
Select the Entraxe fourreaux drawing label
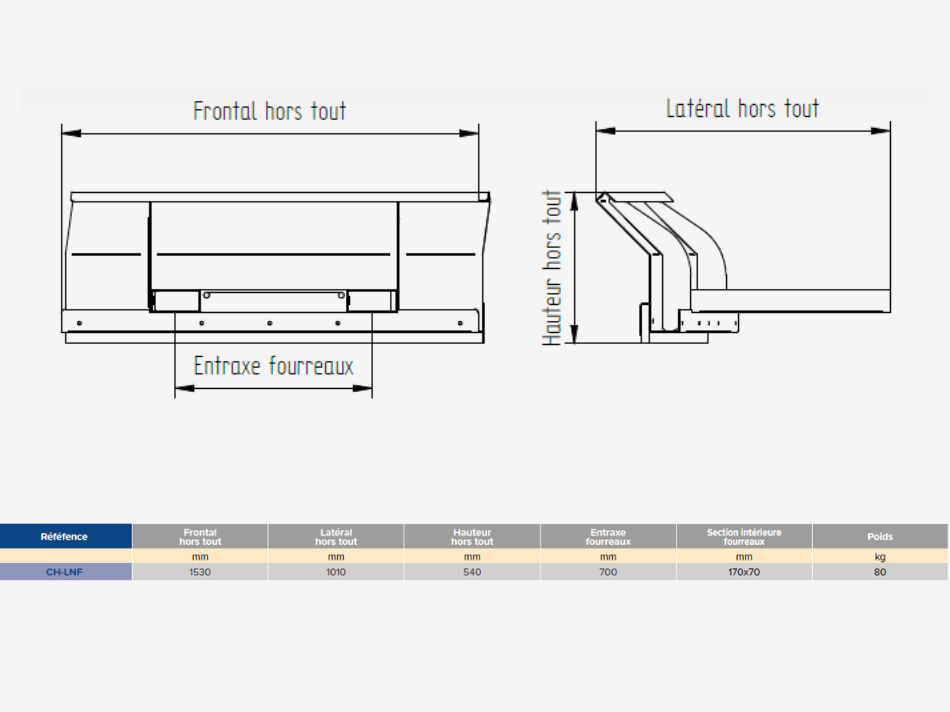(273, 366)
